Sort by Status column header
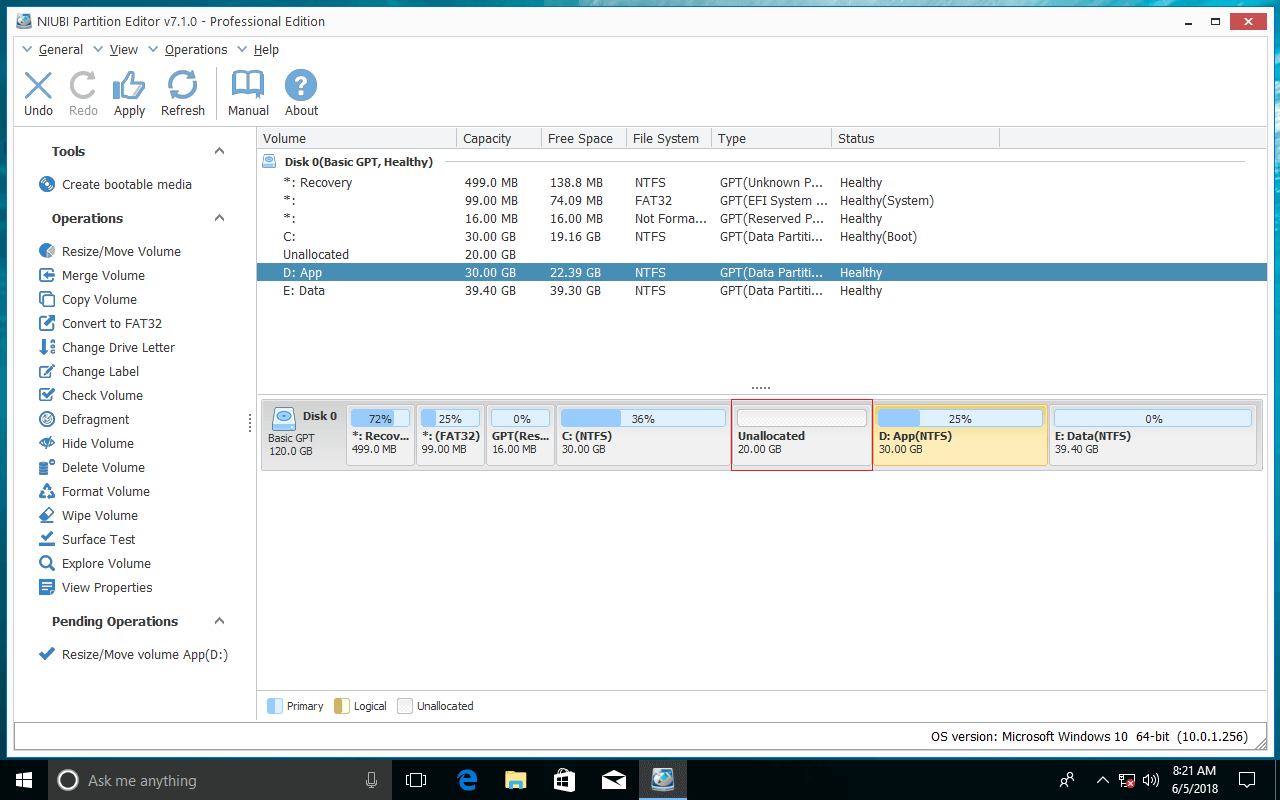 915,138
